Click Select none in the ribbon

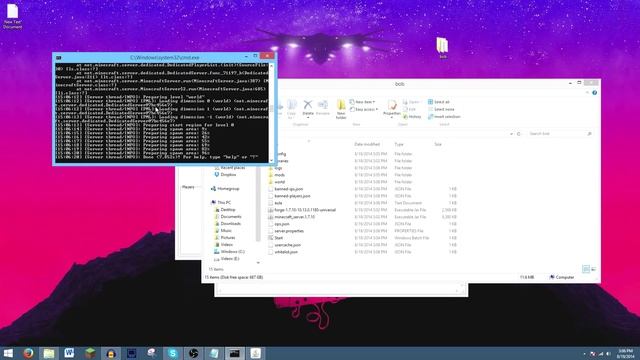click(441, 109)
